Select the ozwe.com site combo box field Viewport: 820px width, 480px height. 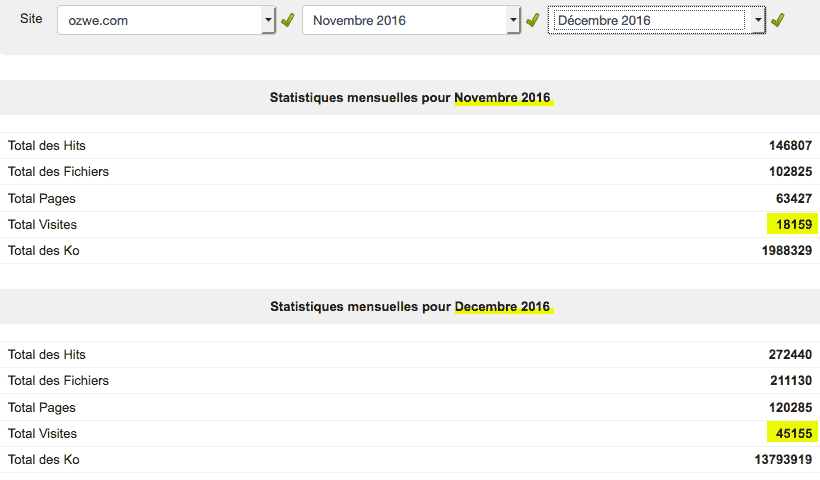[x=166, y=20]
